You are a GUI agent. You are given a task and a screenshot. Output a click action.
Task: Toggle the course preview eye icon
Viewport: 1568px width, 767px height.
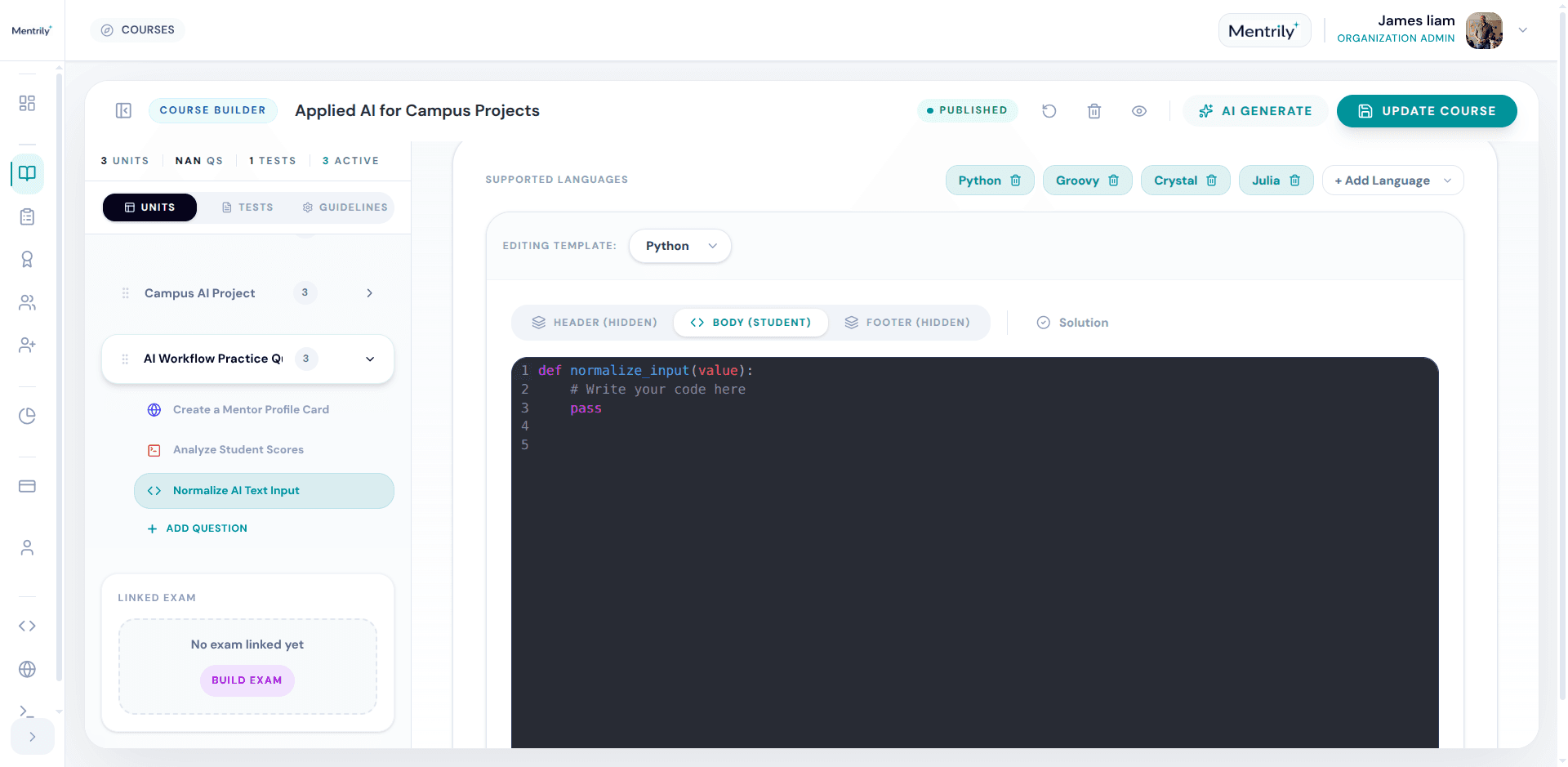[1139, 111]
